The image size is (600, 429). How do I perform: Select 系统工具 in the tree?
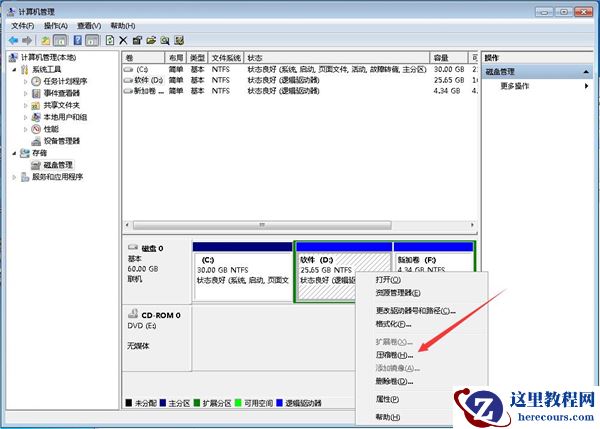[47, 69]
